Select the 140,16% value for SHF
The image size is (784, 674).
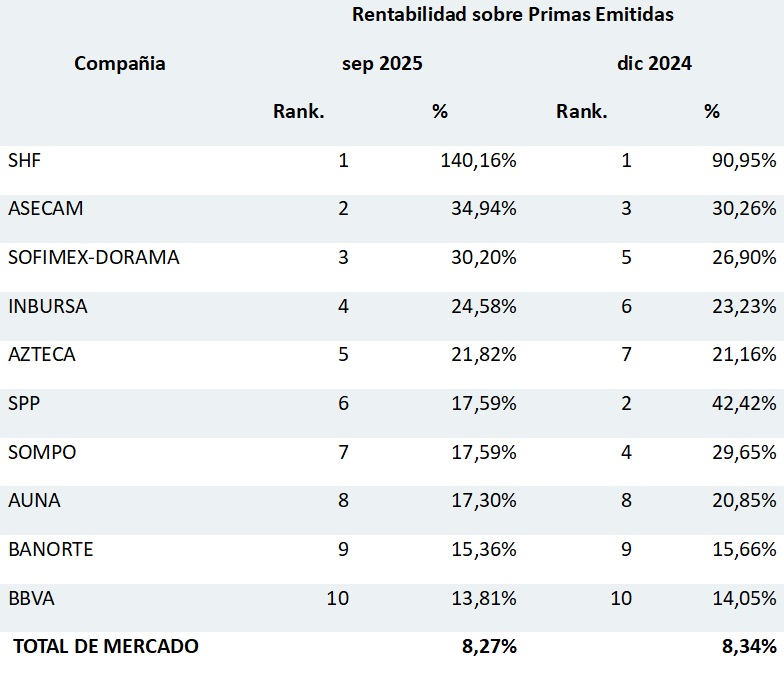pos(478,160)
